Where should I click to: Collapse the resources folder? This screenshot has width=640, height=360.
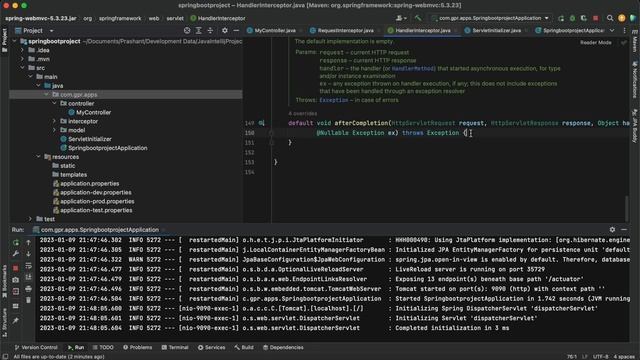[x=38, y=157]
